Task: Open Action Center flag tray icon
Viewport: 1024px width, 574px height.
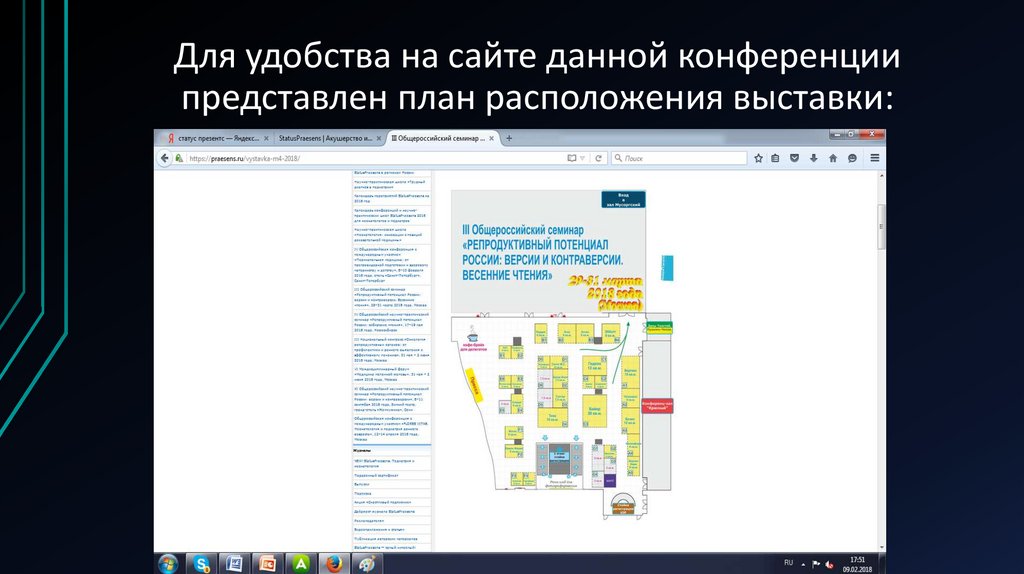Action: coord(816,564)
